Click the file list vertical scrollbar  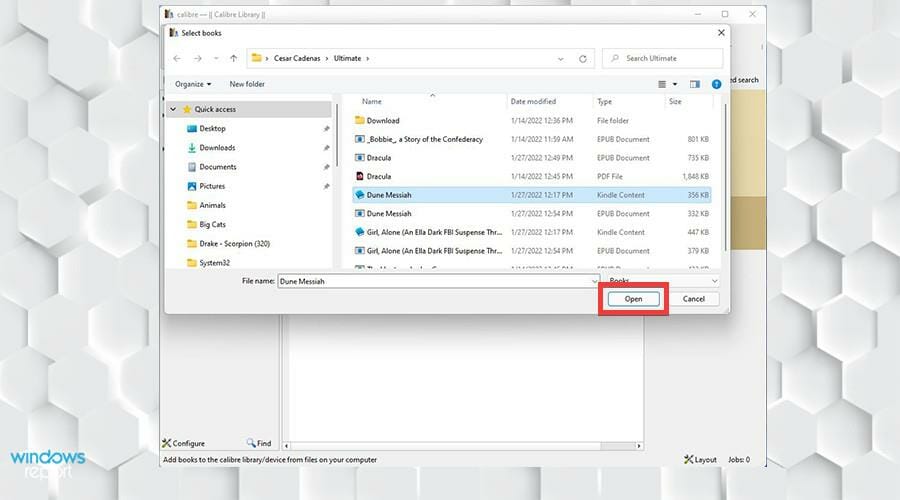click(x=726, y=177)
